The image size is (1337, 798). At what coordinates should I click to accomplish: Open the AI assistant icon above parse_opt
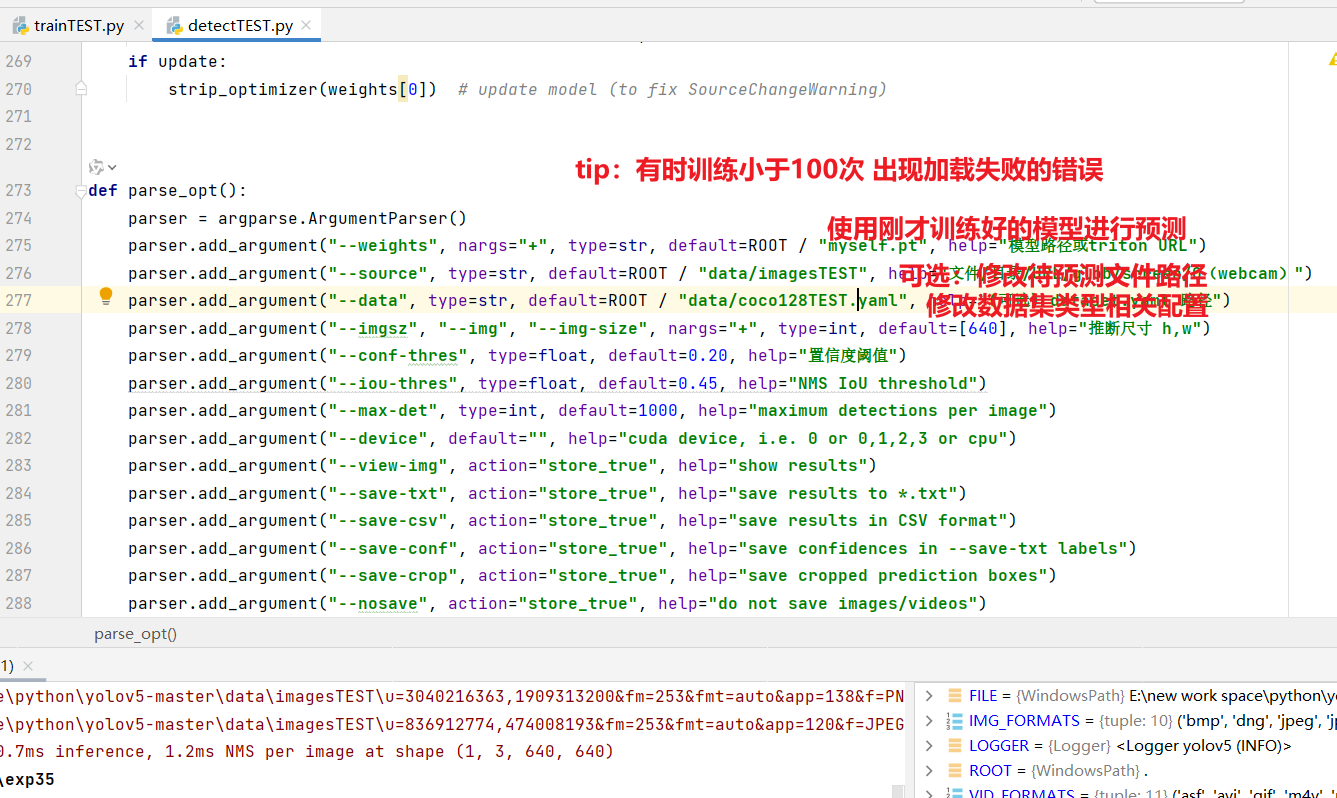[96, 167]
